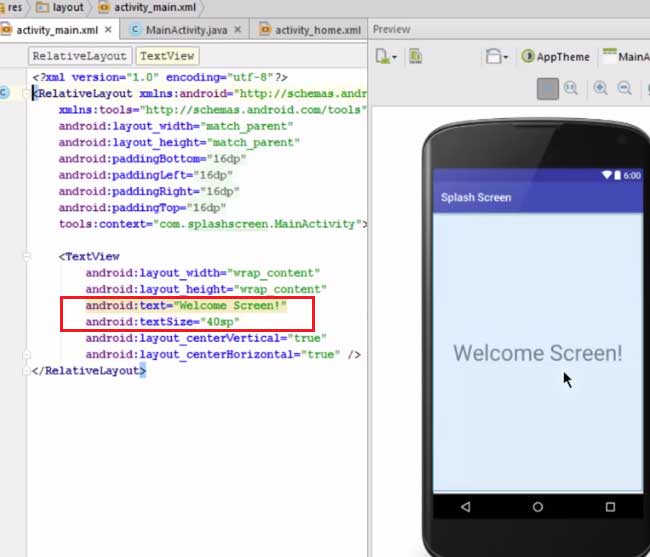The width and height of the screenshot is (650, 557).
Task: Click the zoom to actual size icon
Action: coord(571,88)
